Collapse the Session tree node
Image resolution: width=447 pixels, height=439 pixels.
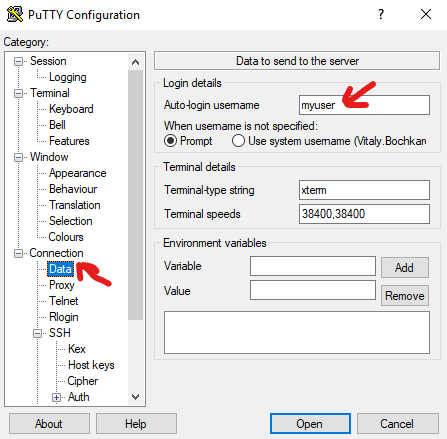click(x=18, y=61)
